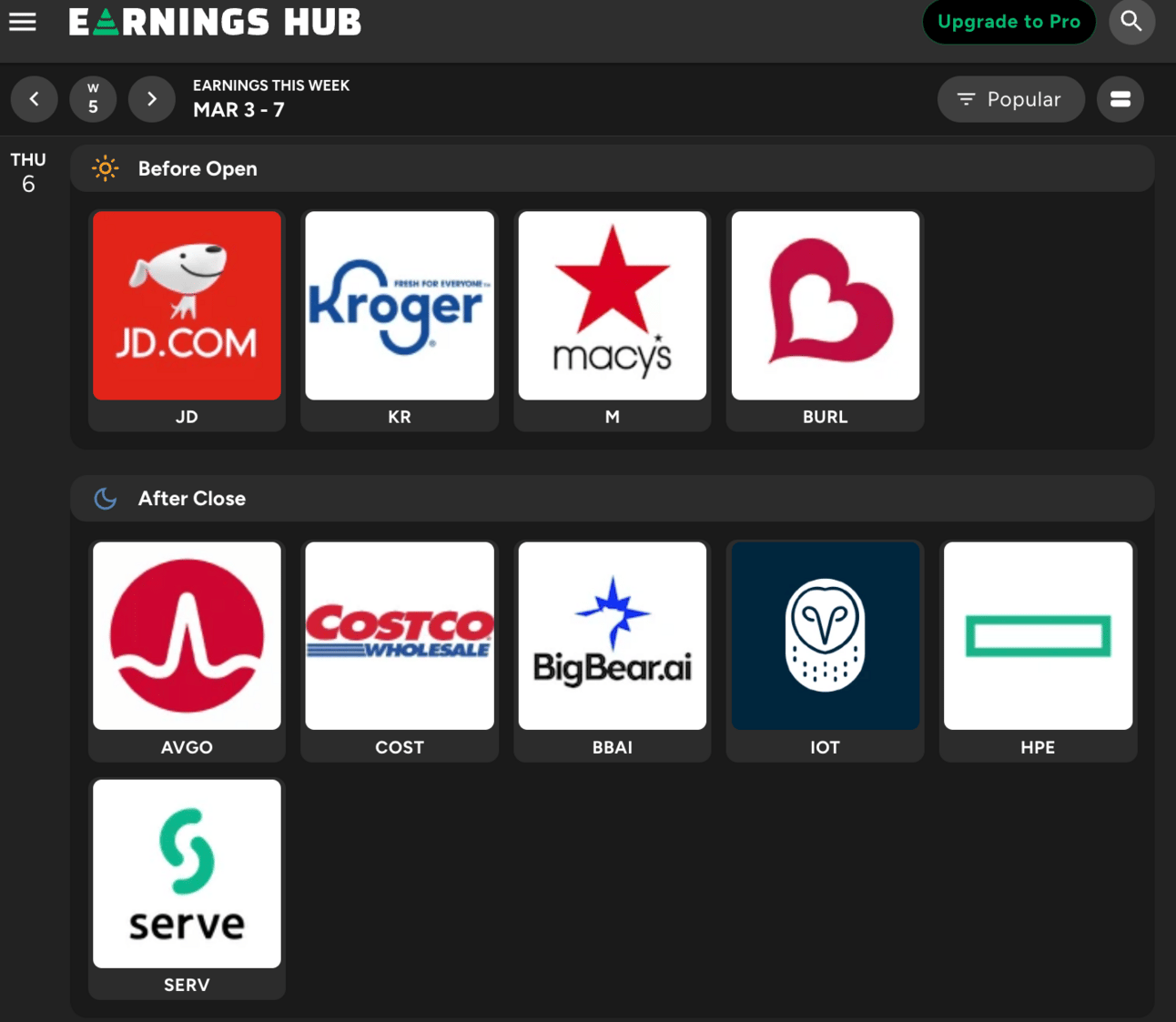Open the search magnifier icon
This screenshot has height=1022, width=1176.
[1131, 21]
